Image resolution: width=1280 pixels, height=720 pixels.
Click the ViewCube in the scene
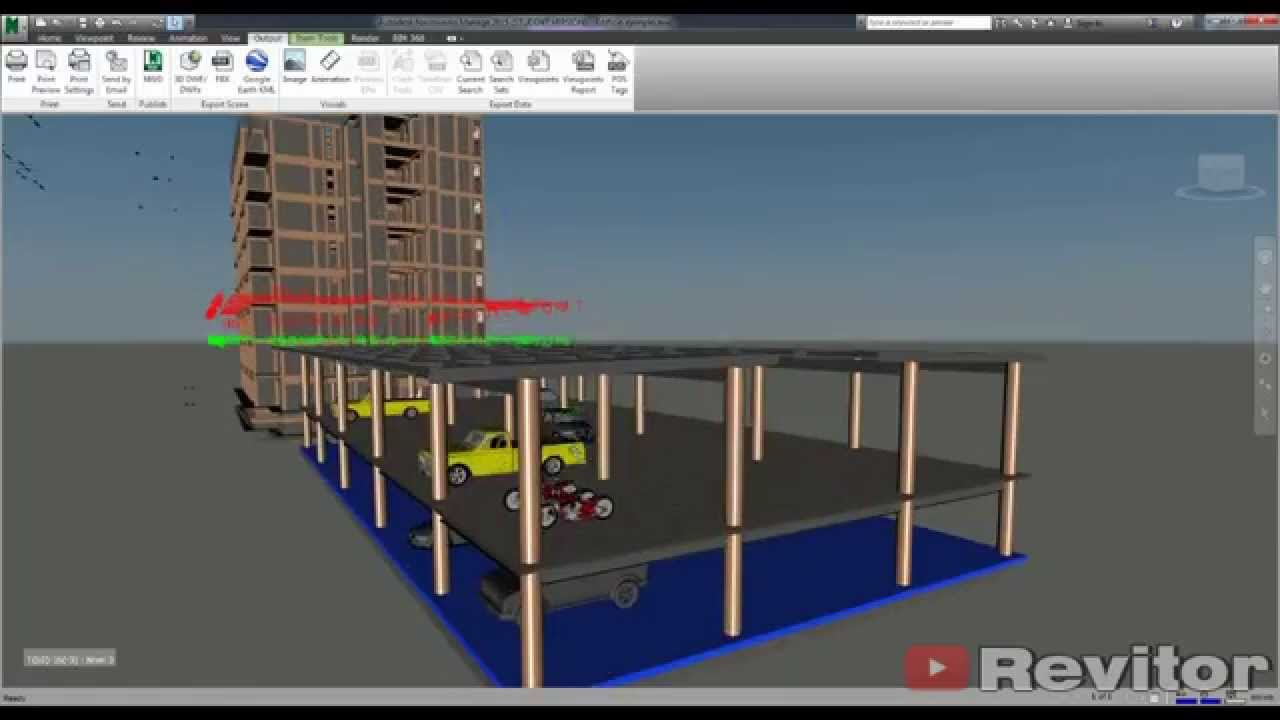[x=1221, y=175]
